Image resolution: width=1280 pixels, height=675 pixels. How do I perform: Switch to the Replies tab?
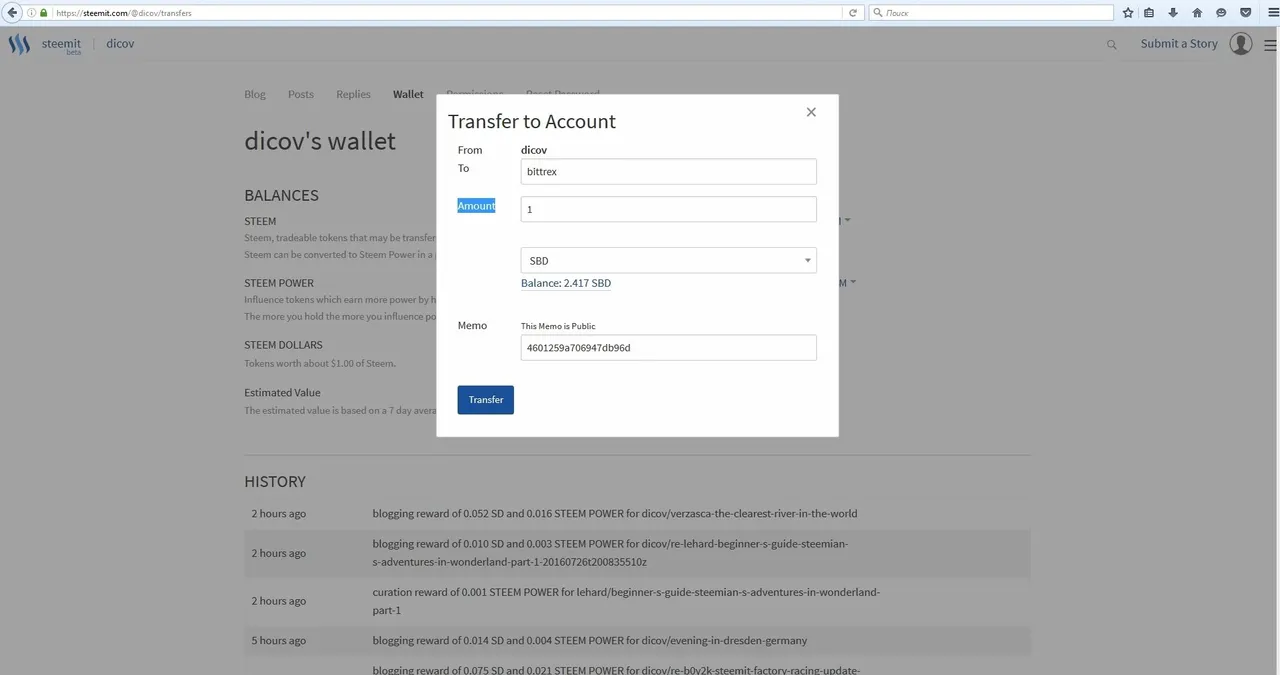[x=353, y=94]
